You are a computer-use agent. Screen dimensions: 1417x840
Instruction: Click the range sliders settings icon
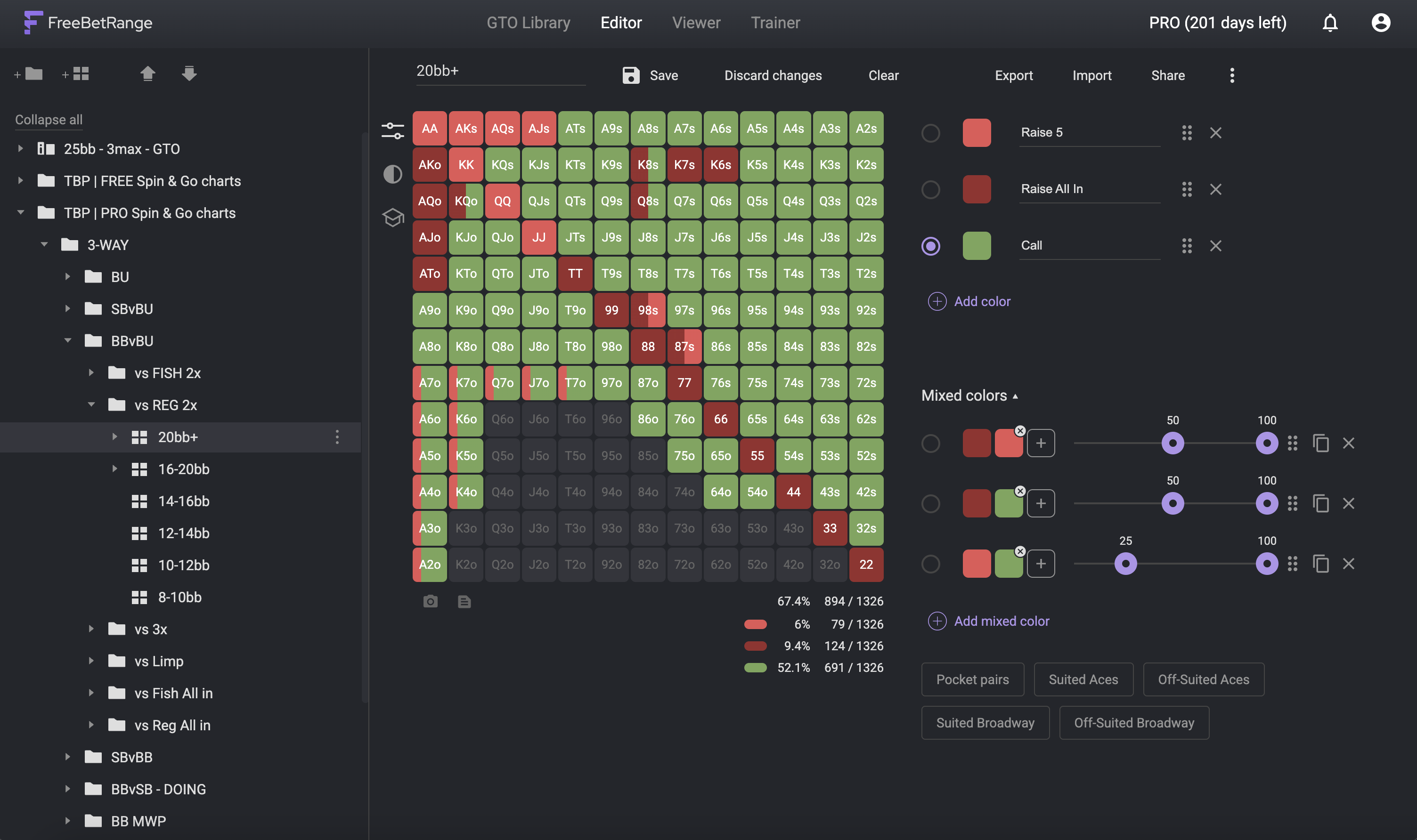pyautogui.click(x=393, y=131)
